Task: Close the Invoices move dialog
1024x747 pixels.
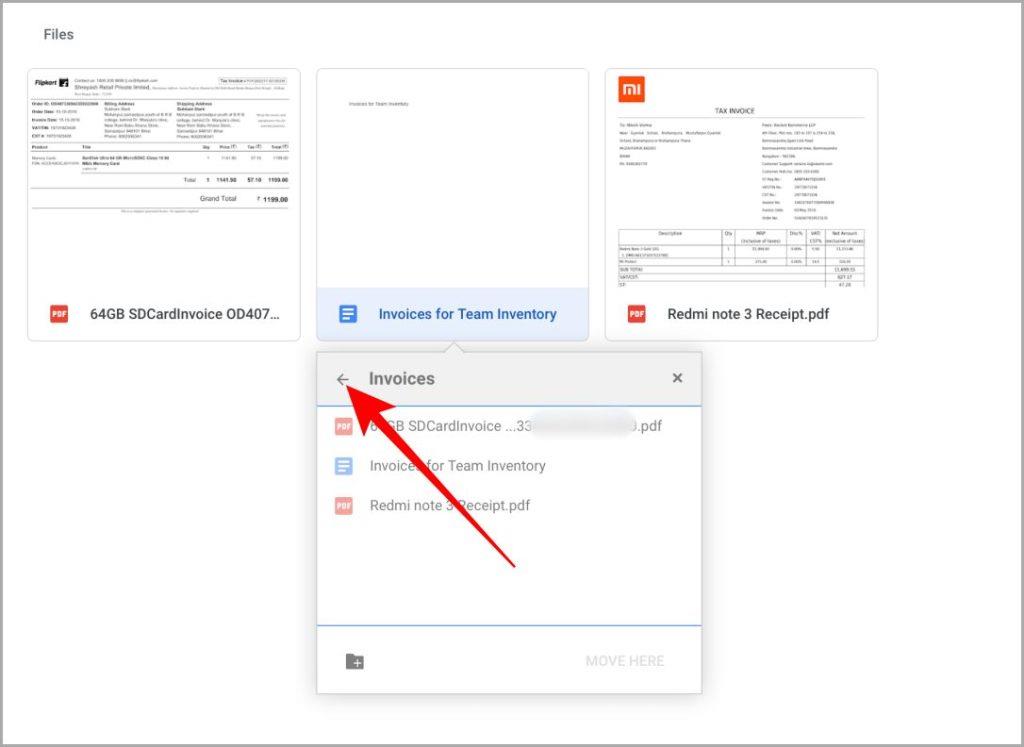Action: point(677,377)
